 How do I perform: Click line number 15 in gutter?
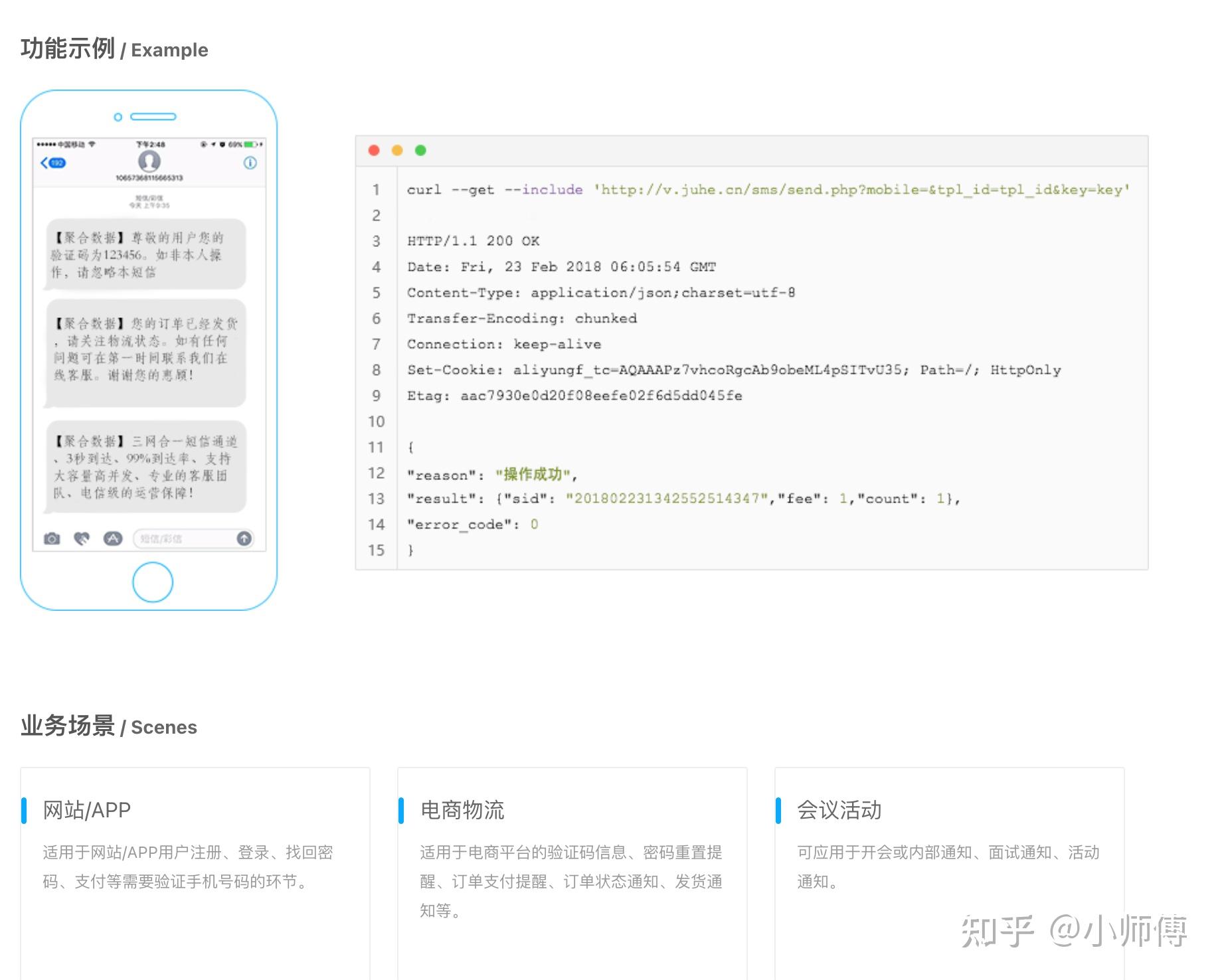tap(377, 550)
